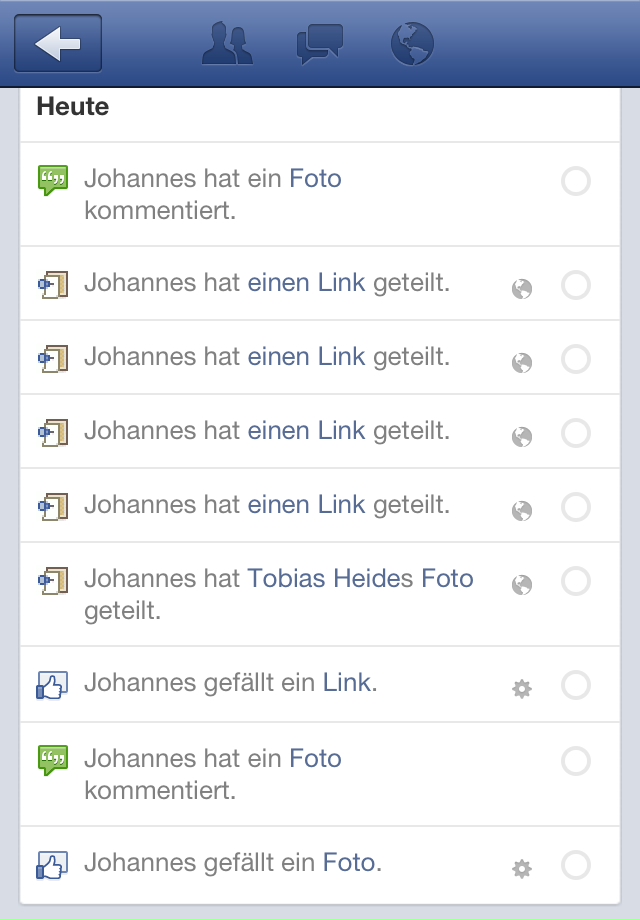Open the notifications globe icon
The width and height of the screenshot is (640, 920).
pyautogui.click(x=411, y=44)
